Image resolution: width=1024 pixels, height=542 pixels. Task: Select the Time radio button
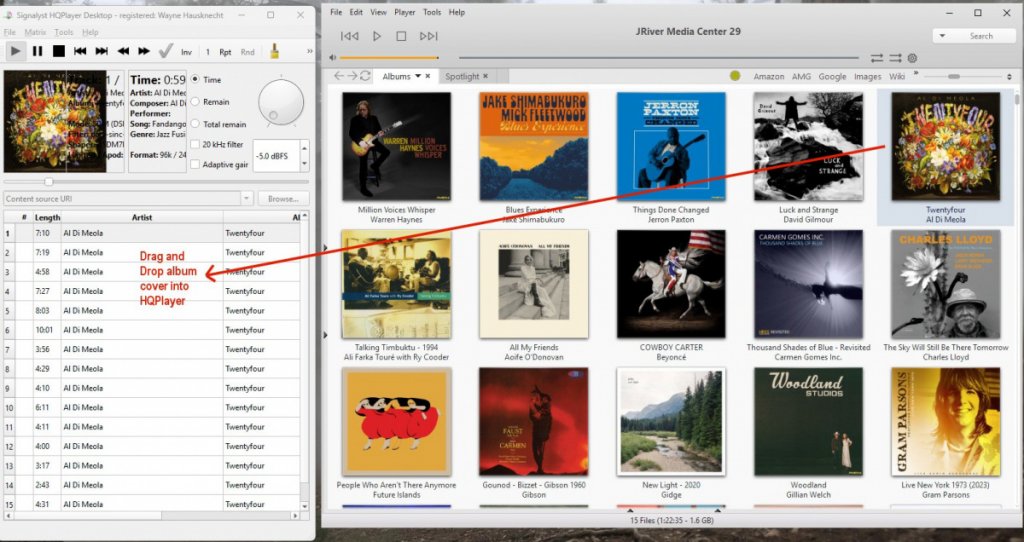pyautogui.click(x=195, y=79)
